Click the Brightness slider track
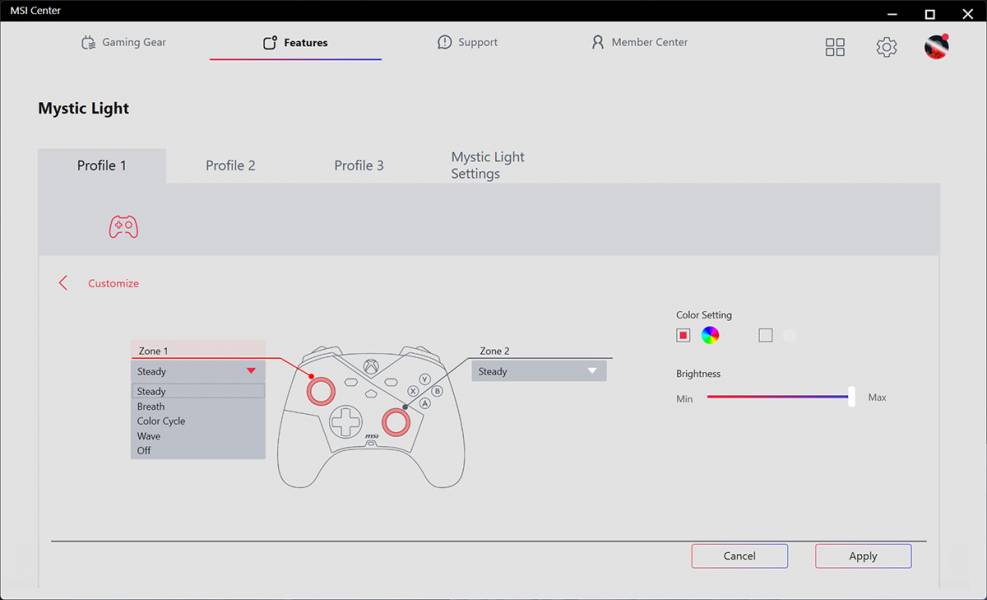Viewport: 987px width, 600px height. click(x=777, y=397)
